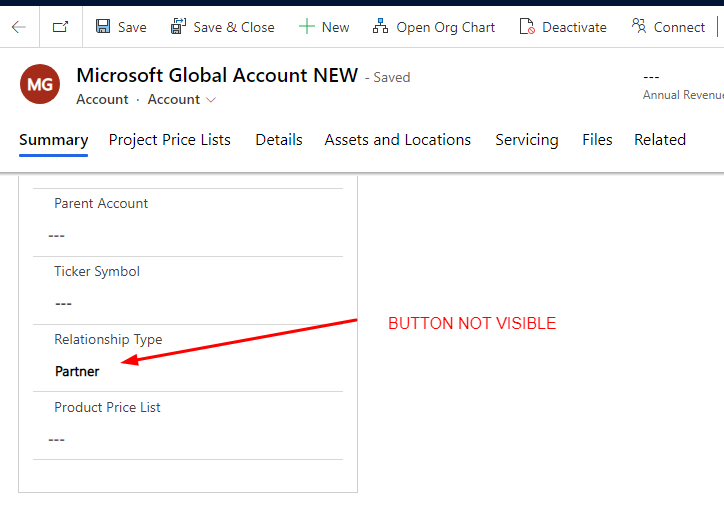Click the Product Price List field
The height and width of the screenshot is (509, 724).
(x=188, y=440)
